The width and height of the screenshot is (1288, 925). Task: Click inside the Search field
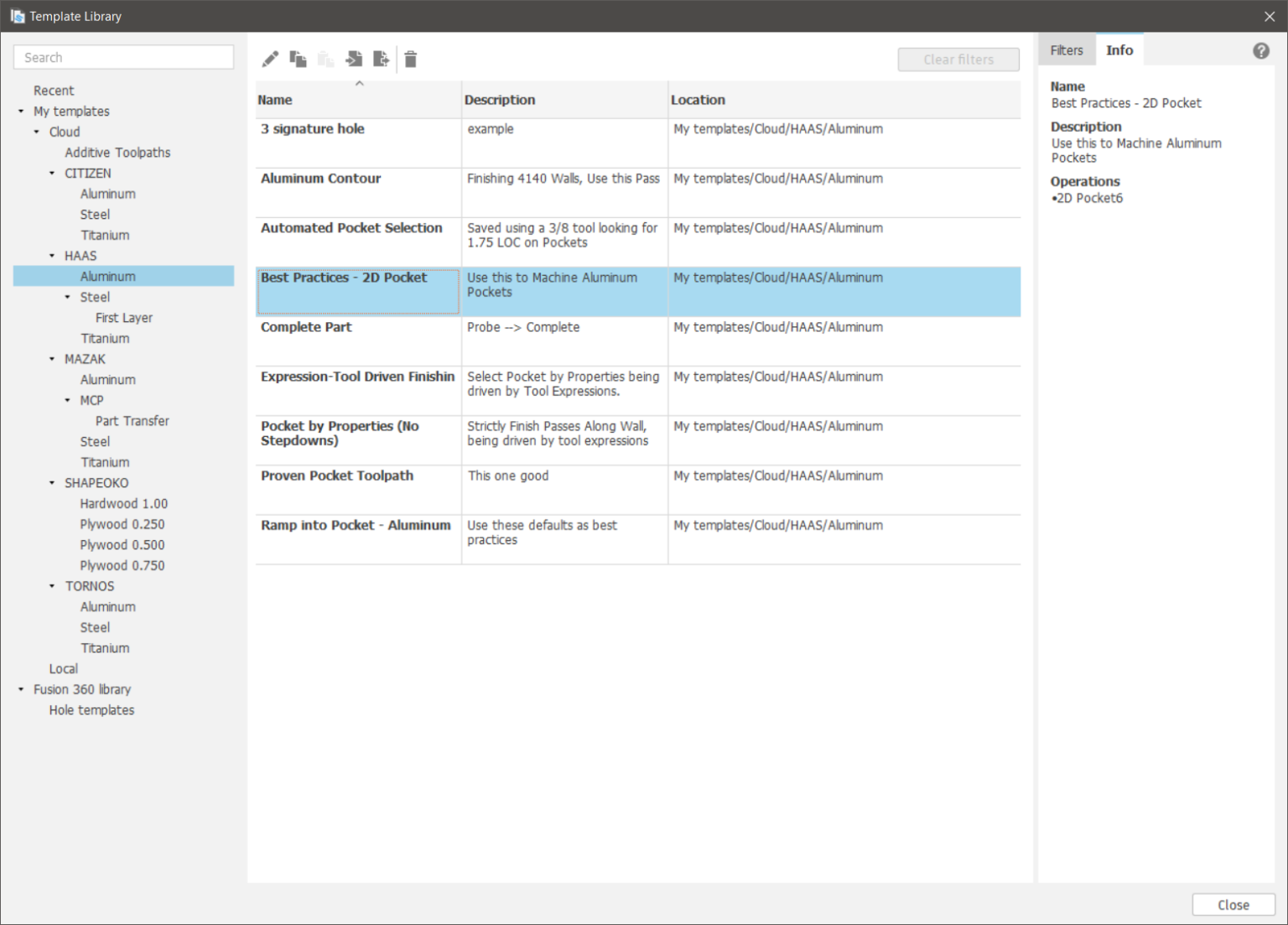122,56
